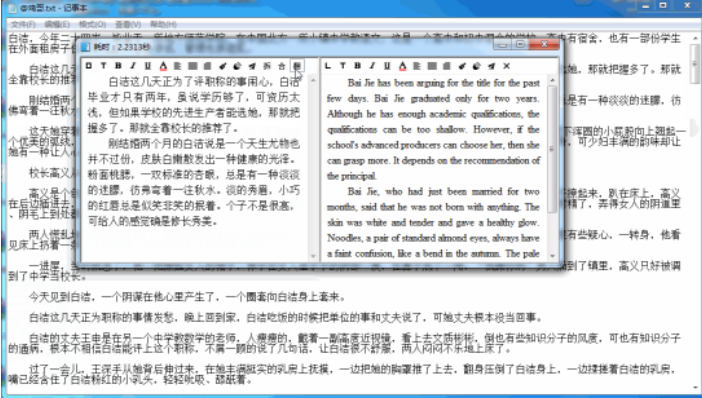Click the paper-plane icon in right pane toolbar

(x=492, y=66)
